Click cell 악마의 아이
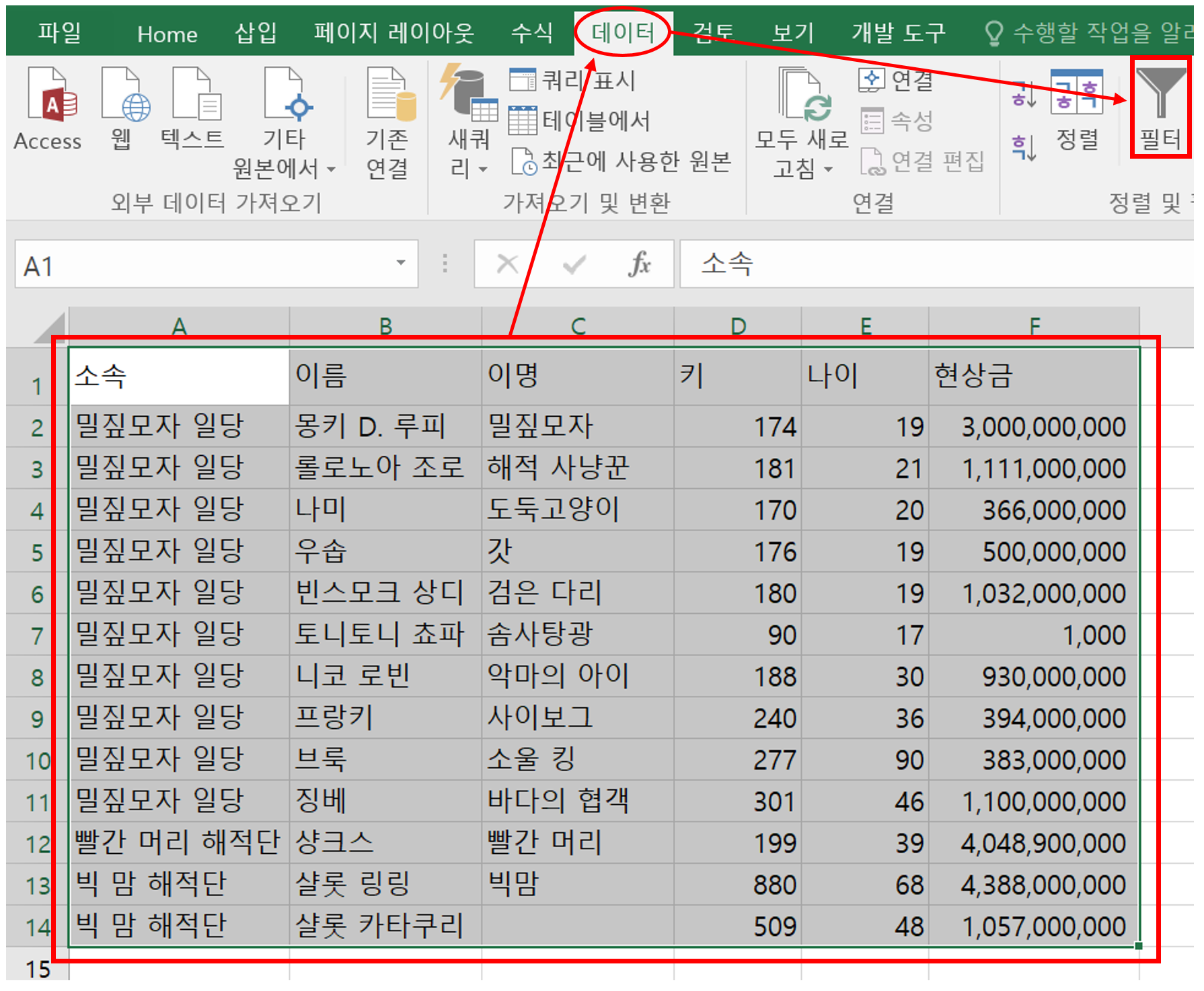Screen dimensions: 1204x991 [x=578, y=677]
